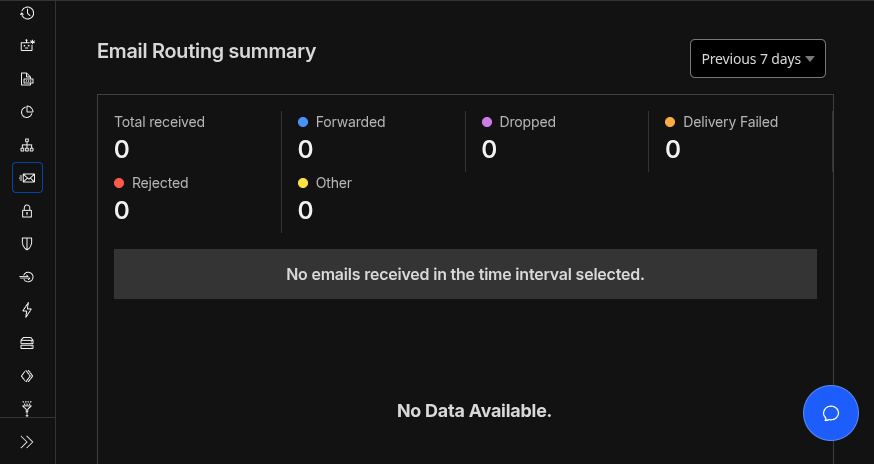Open the Caching stacked drive icon
The image size is (874, 464).
pyautogui.click(x=27, y=343)
